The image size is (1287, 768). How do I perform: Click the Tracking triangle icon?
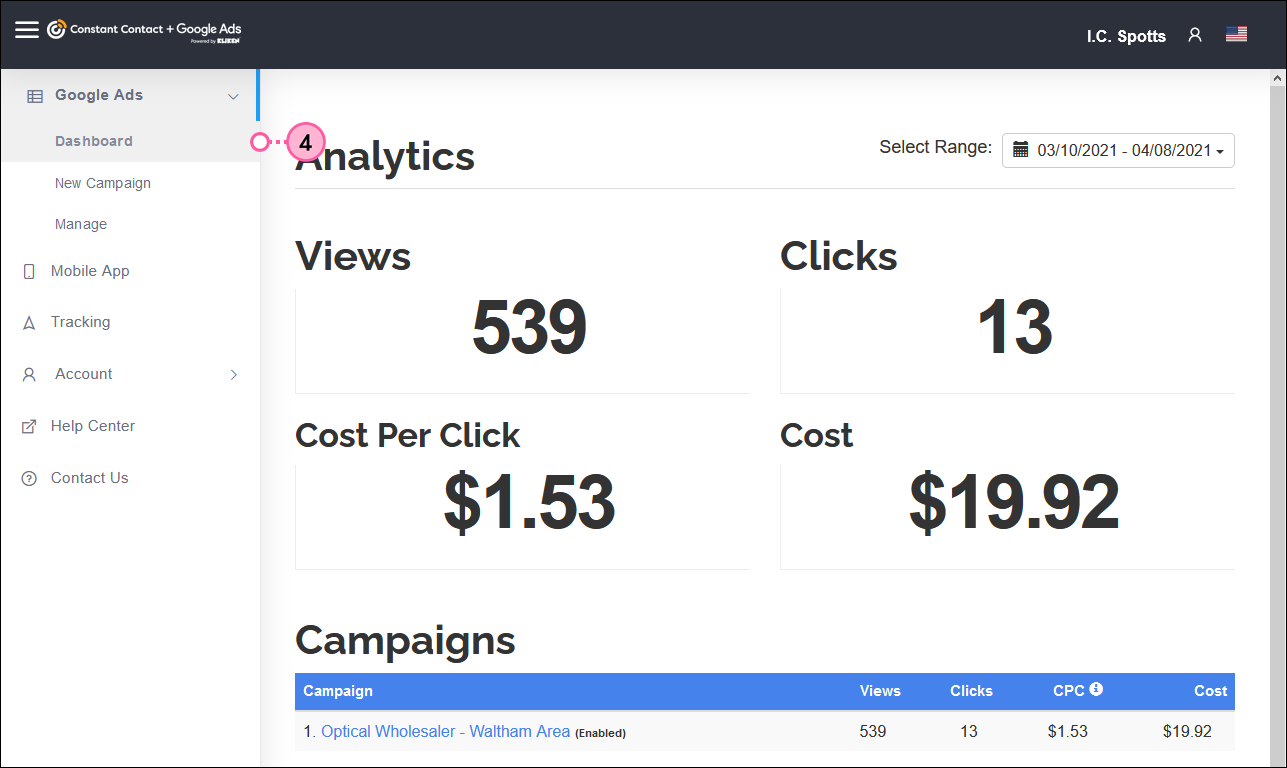click(x=29, y=322)
